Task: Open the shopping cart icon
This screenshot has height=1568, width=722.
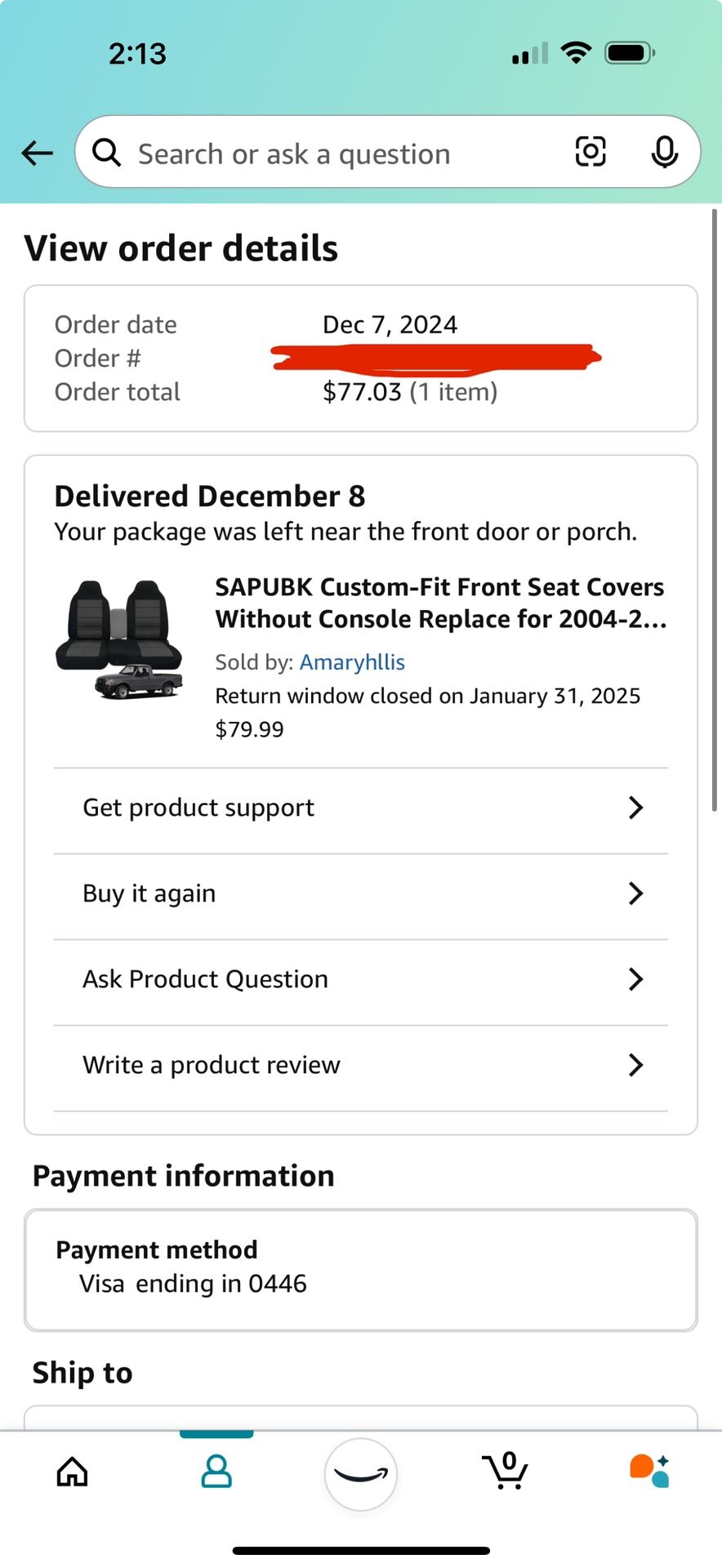Action: pos(506,1472)
